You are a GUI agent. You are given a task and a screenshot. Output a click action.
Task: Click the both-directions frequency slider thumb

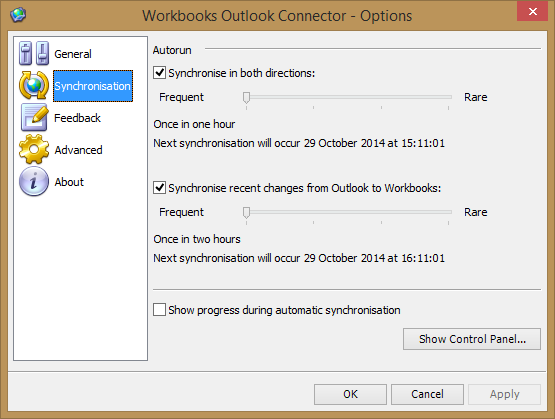point(246,97)
